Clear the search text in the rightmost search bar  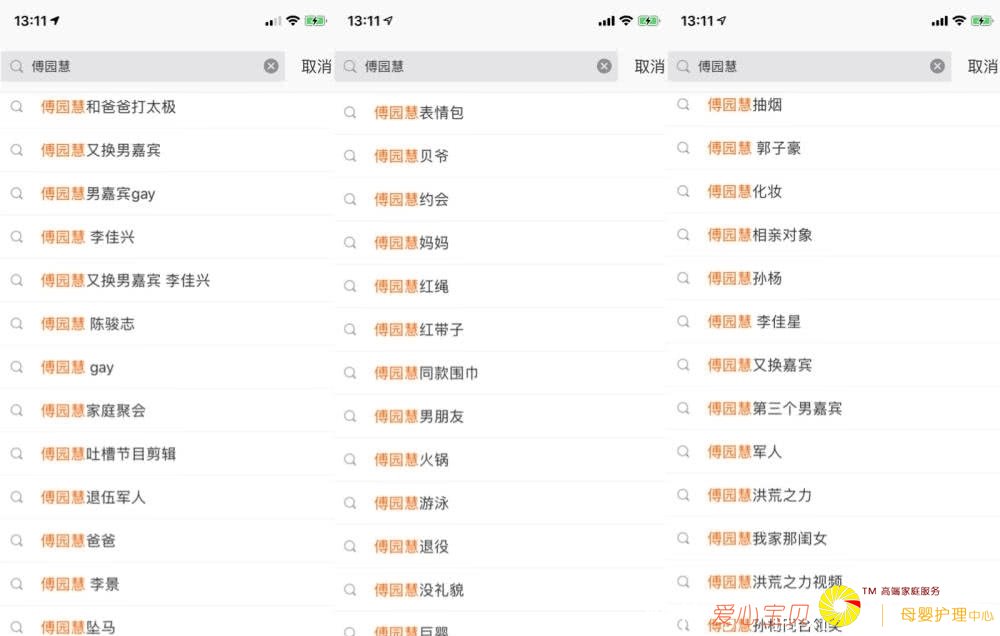point(937,66)
